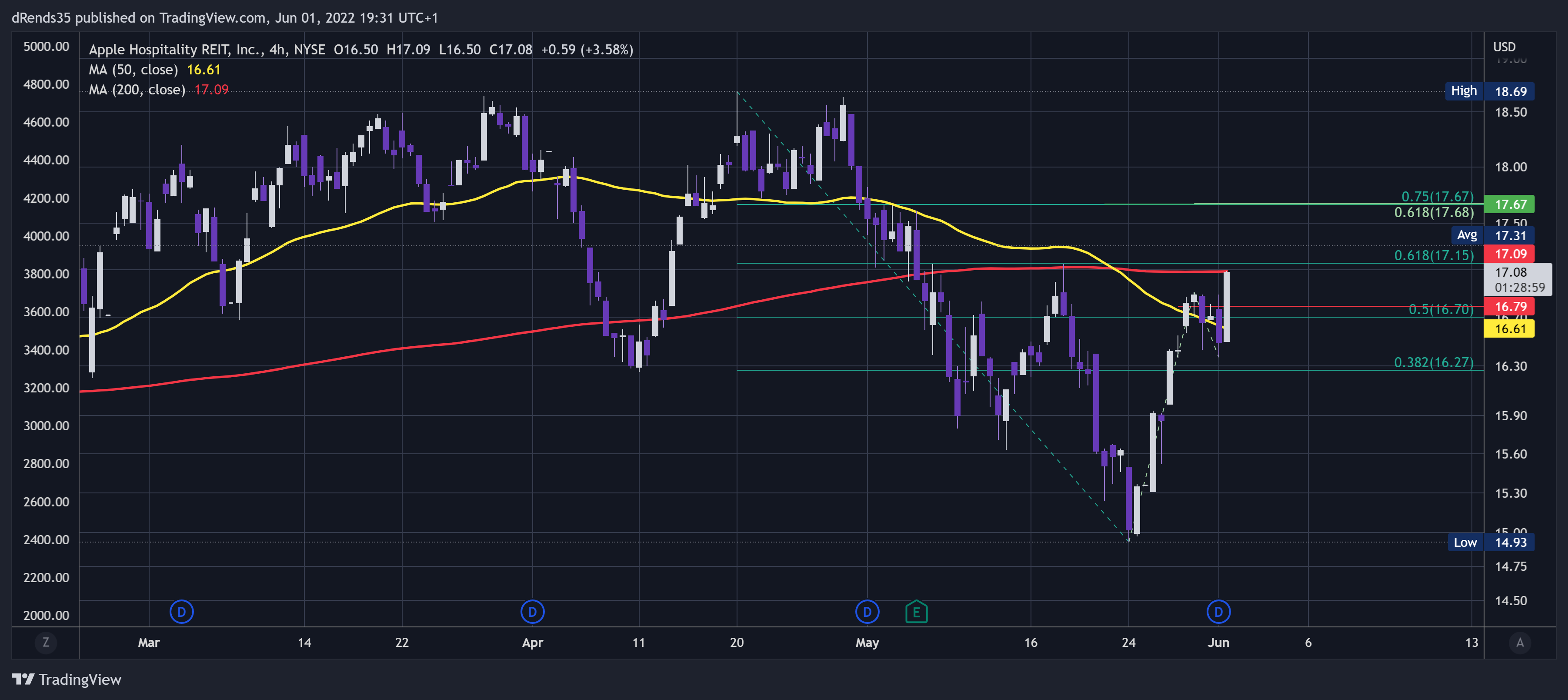Click the TradingView logo
This screenshot has height=700, width=1568.
(x=67, y=679)
